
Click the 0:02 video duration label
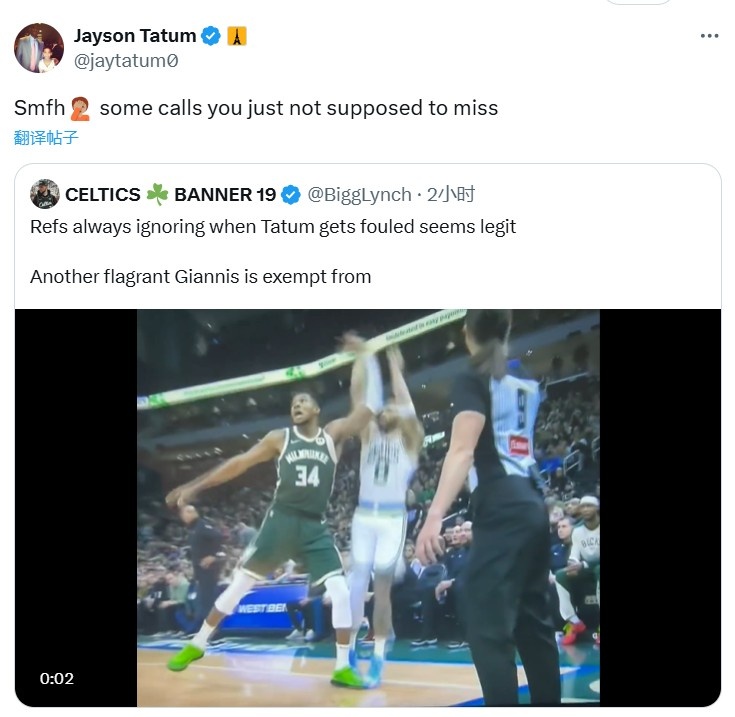(x=57, y=678)
